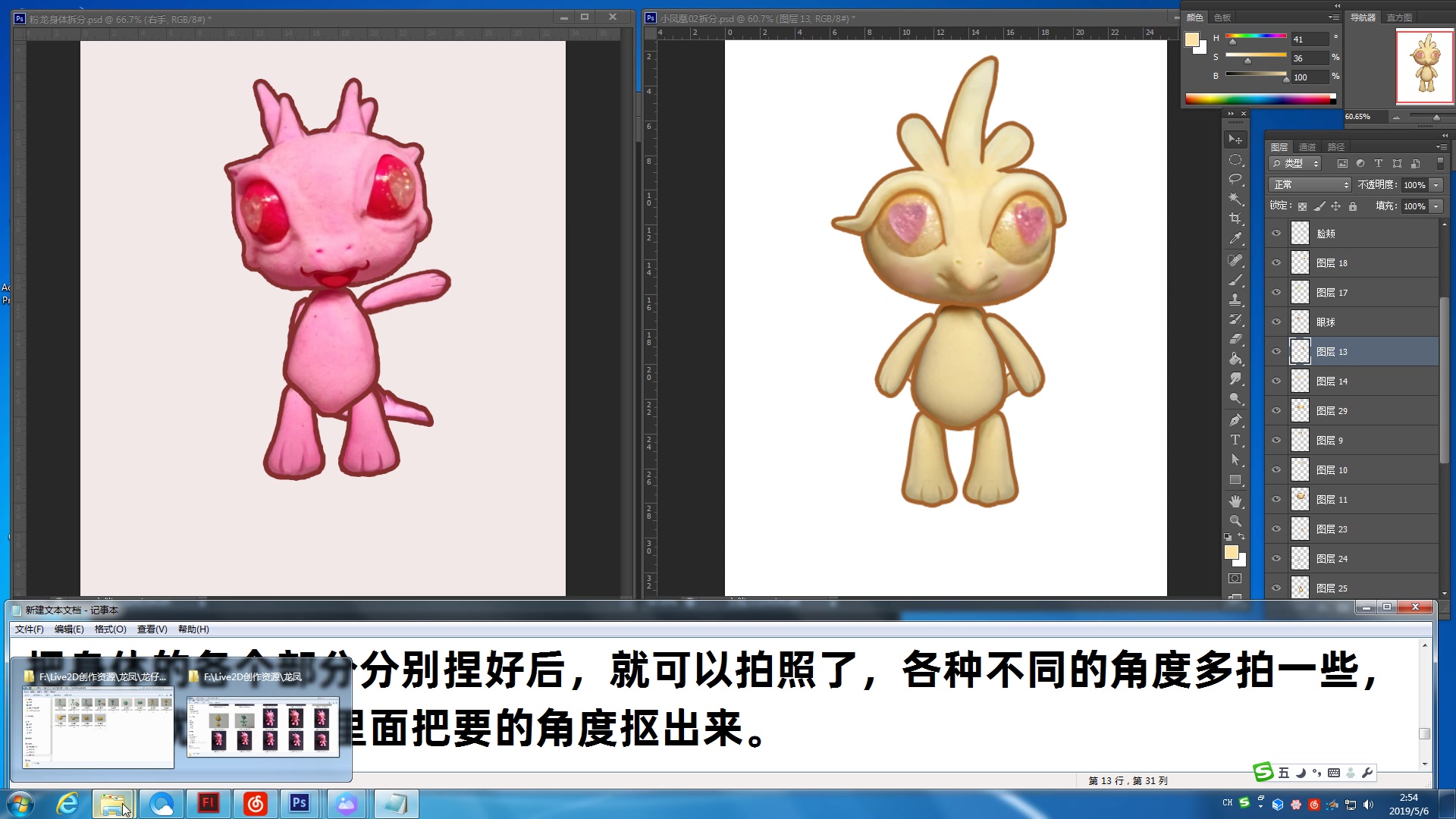The image size is (1456, 819).
Task: Open the 填充 fill slider dropdown
Action: click(x=1436, y=206)
